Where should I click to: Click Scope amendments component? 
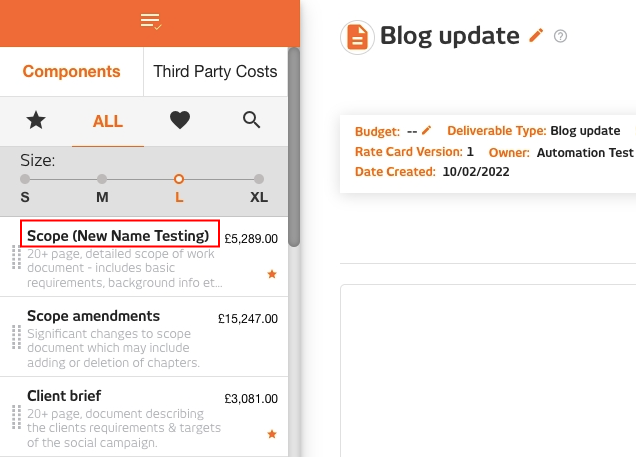click(x=144, y=337)
